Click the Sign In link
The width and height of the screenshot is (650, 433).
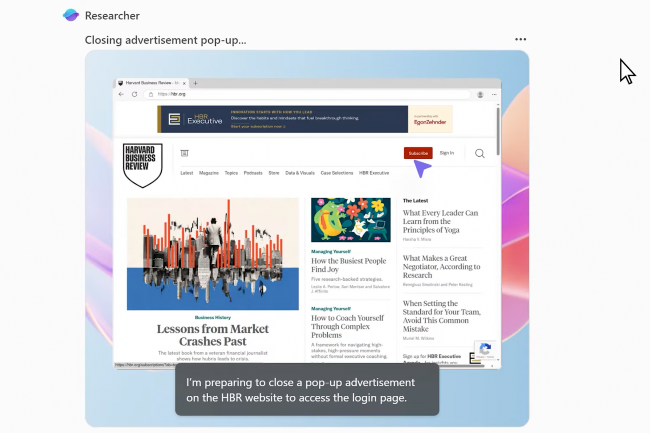446,153
